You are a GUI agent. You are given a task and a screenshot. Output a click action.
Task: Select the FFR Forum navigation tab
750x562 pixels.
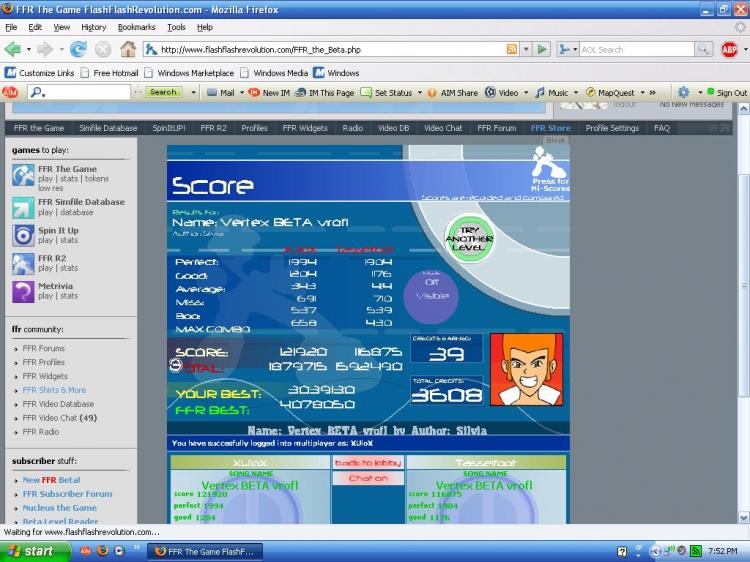496,128
